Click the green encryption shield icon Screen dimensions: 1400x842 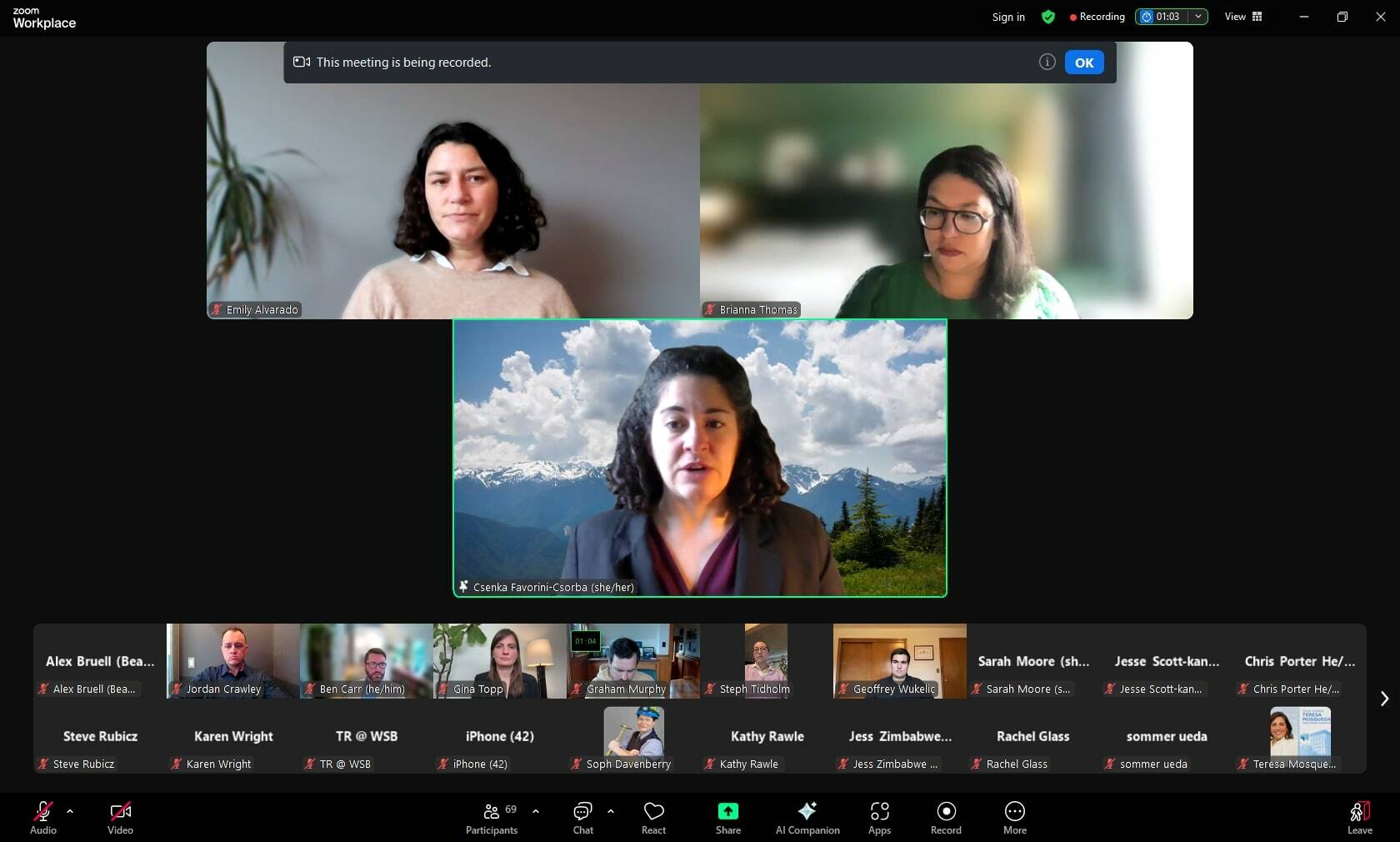(x=1048, y=17)
